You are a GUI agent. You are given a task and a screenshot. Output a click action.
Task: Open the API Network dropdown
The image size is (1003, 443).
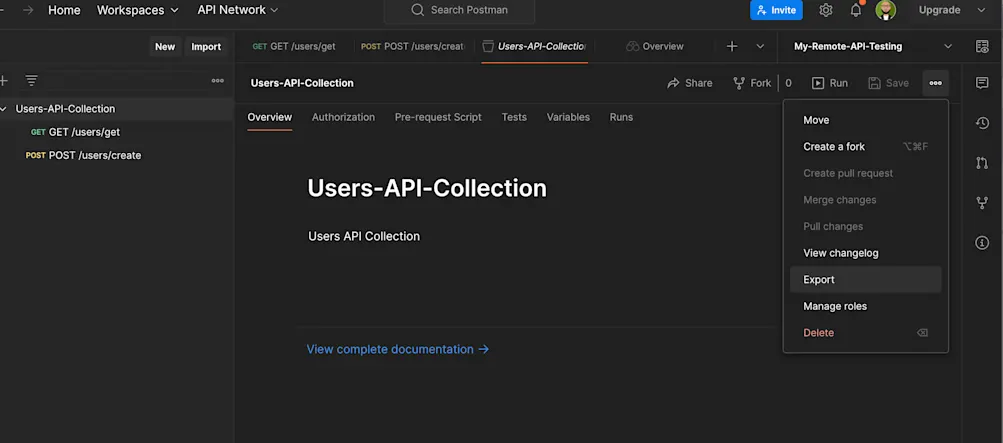(x=238, y=10)
